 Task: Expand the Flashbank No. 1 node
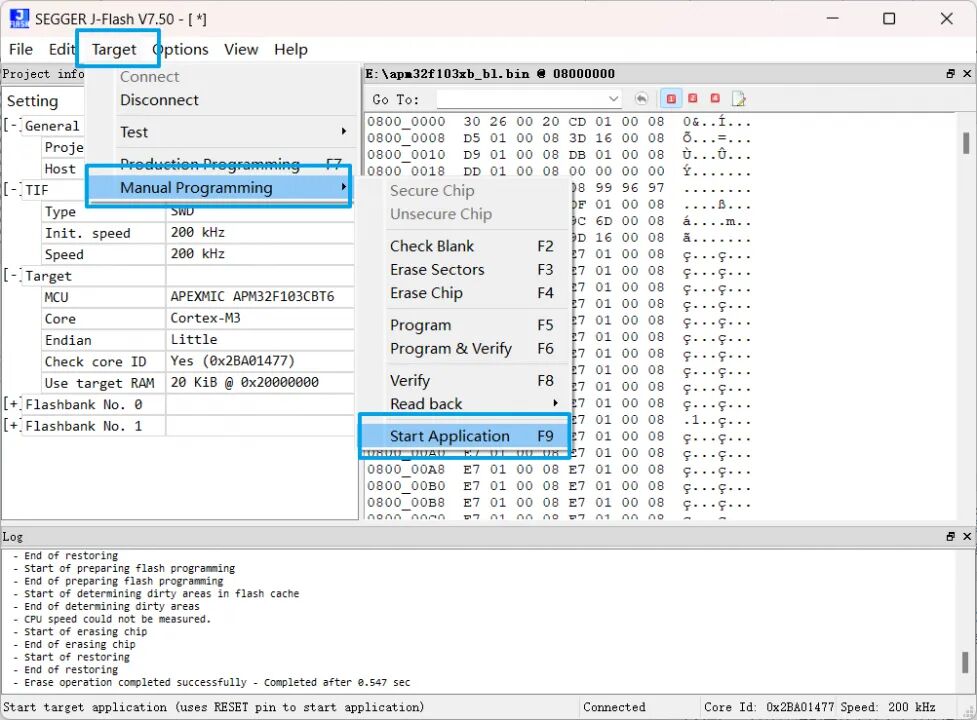click(12, 426)
